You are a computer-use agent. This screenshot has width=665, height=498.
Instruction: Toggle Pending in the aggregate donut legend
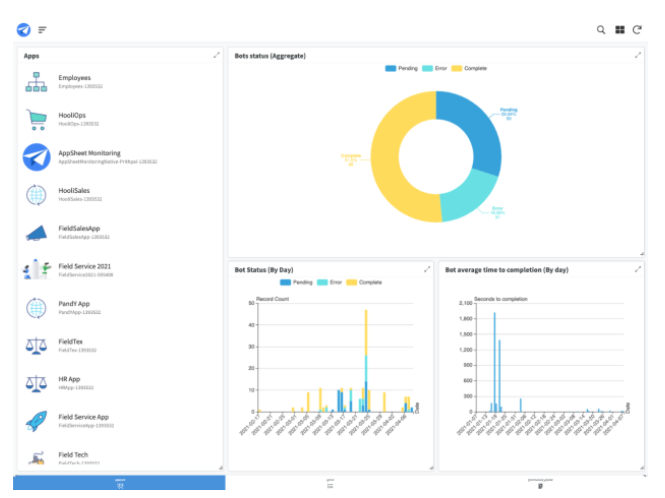[401, 68]
